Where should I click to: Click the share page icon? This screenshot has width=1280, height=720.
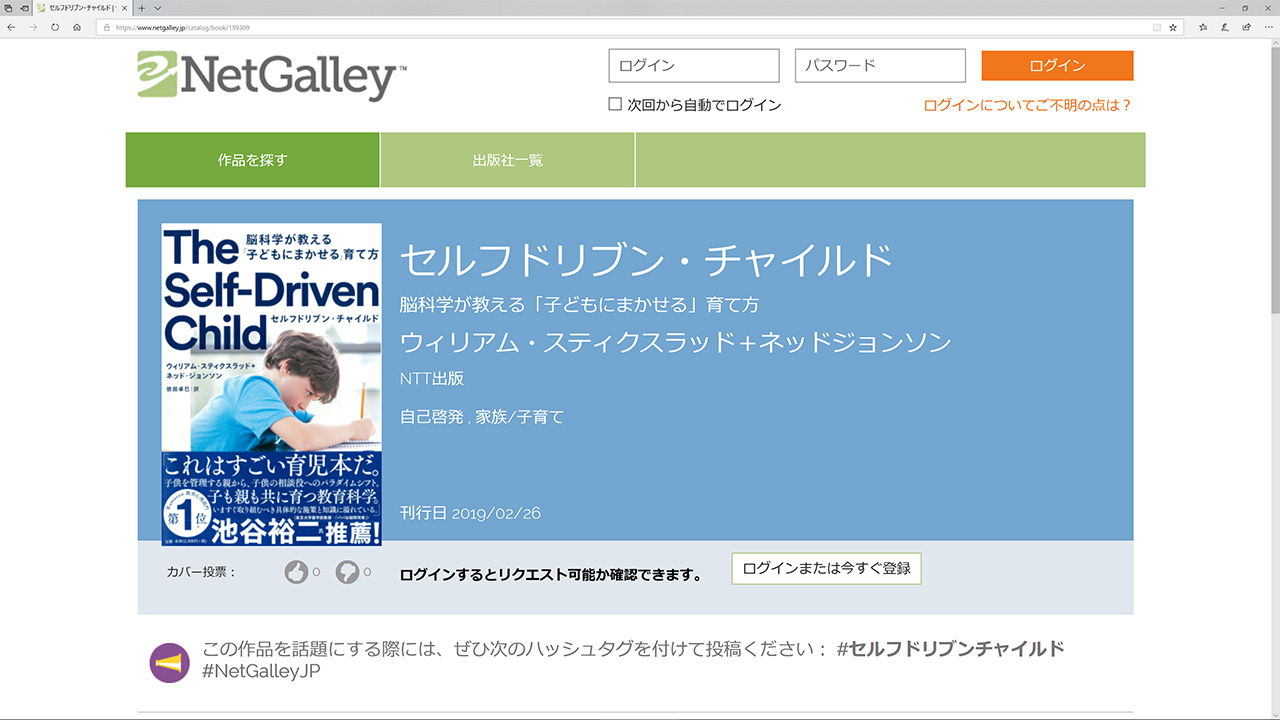(1246, 27)
